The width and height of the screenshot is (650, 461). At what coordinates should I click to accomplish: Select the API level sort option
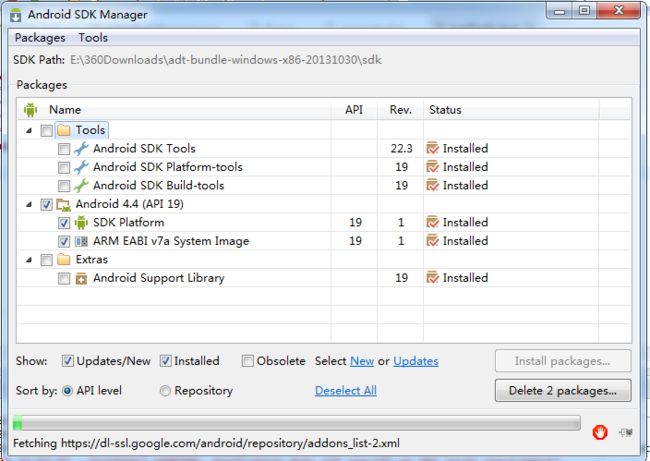pos(67,391)
